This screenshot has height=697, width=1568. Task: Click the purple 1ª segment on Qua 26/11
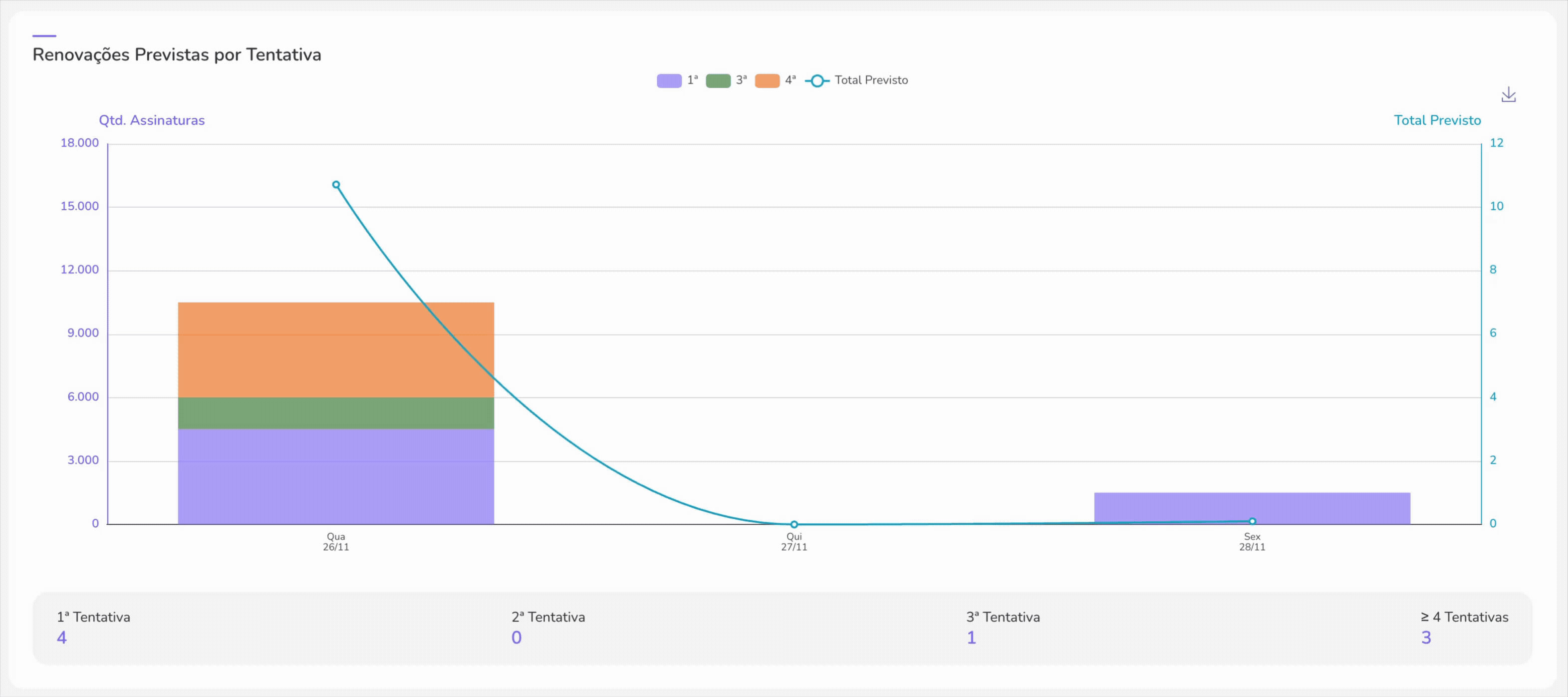[x=335, y=476]
